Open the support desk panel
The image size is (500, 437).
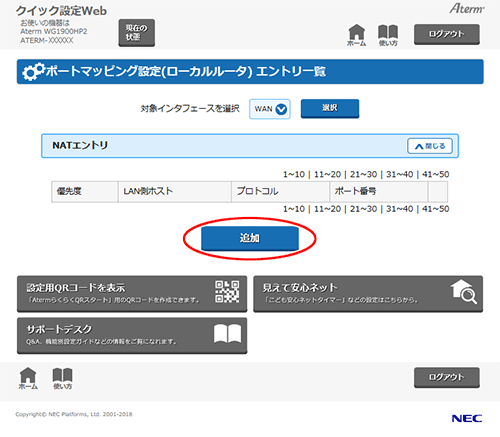(132, 336)
